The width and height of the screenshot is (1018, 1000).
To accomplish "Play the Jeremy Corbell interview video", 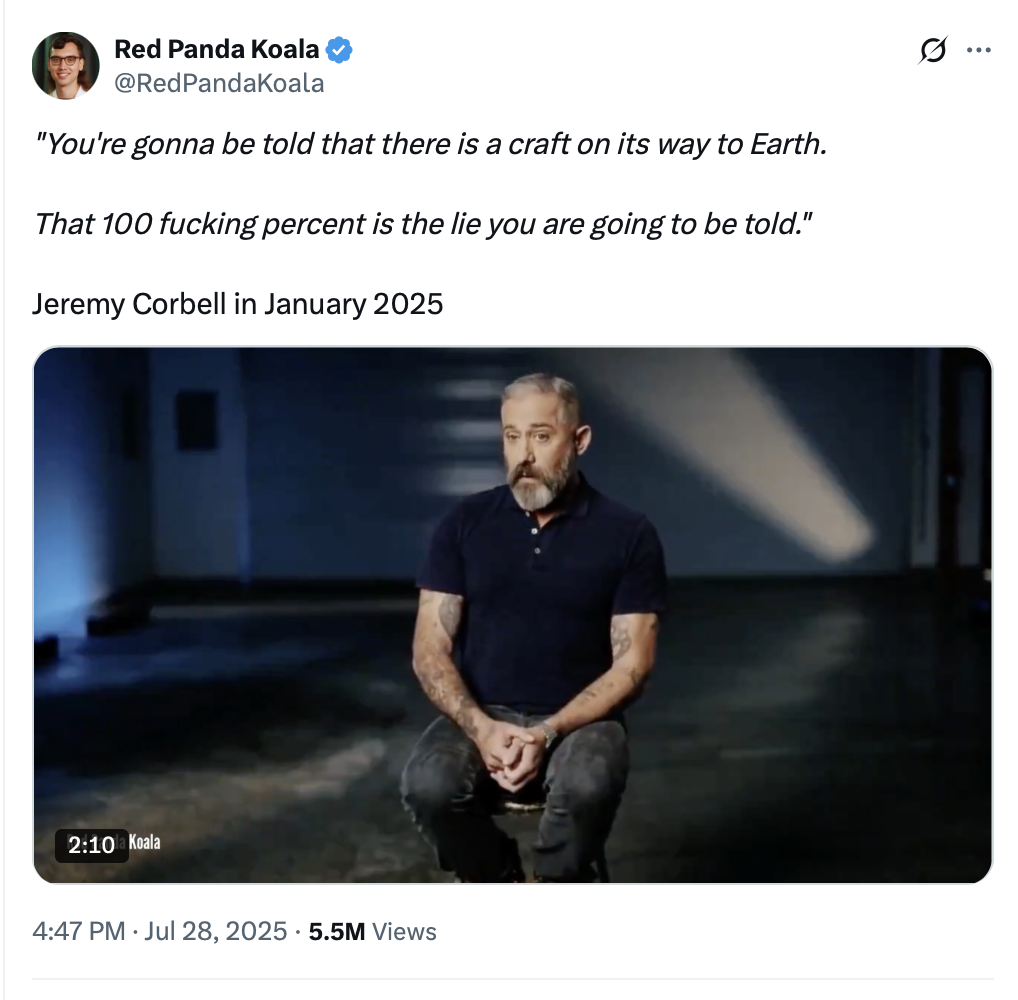I will (512, 615).
